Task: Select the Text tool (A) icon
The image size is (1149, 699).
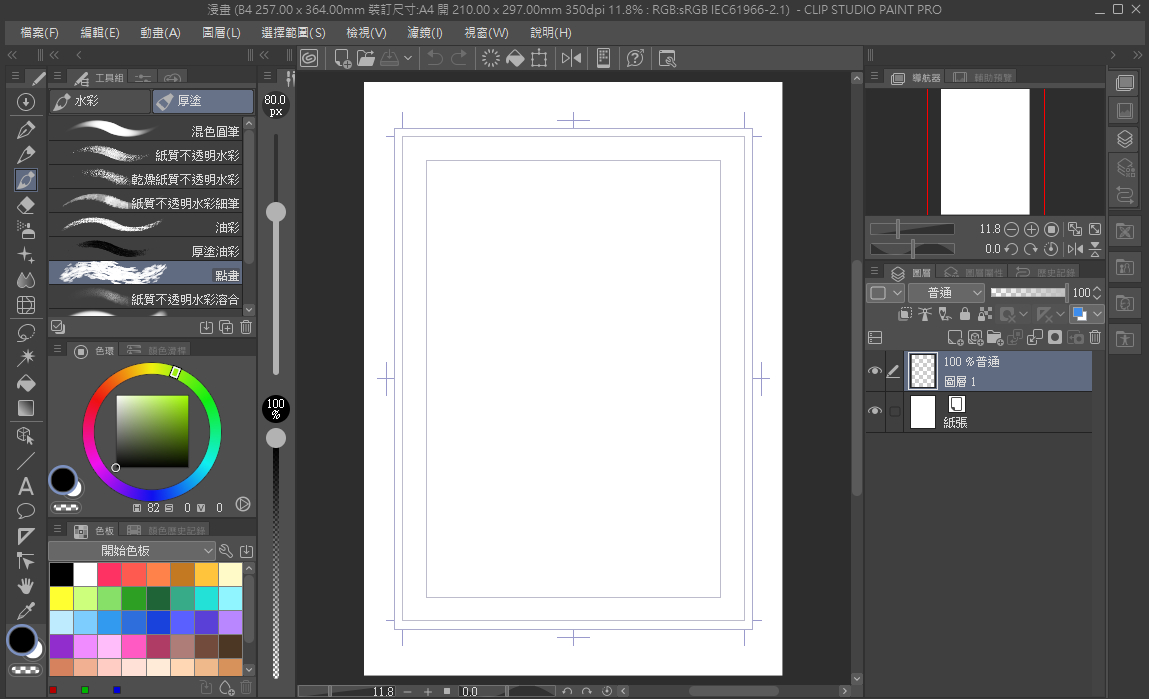Action: click(x=26, y=487)
